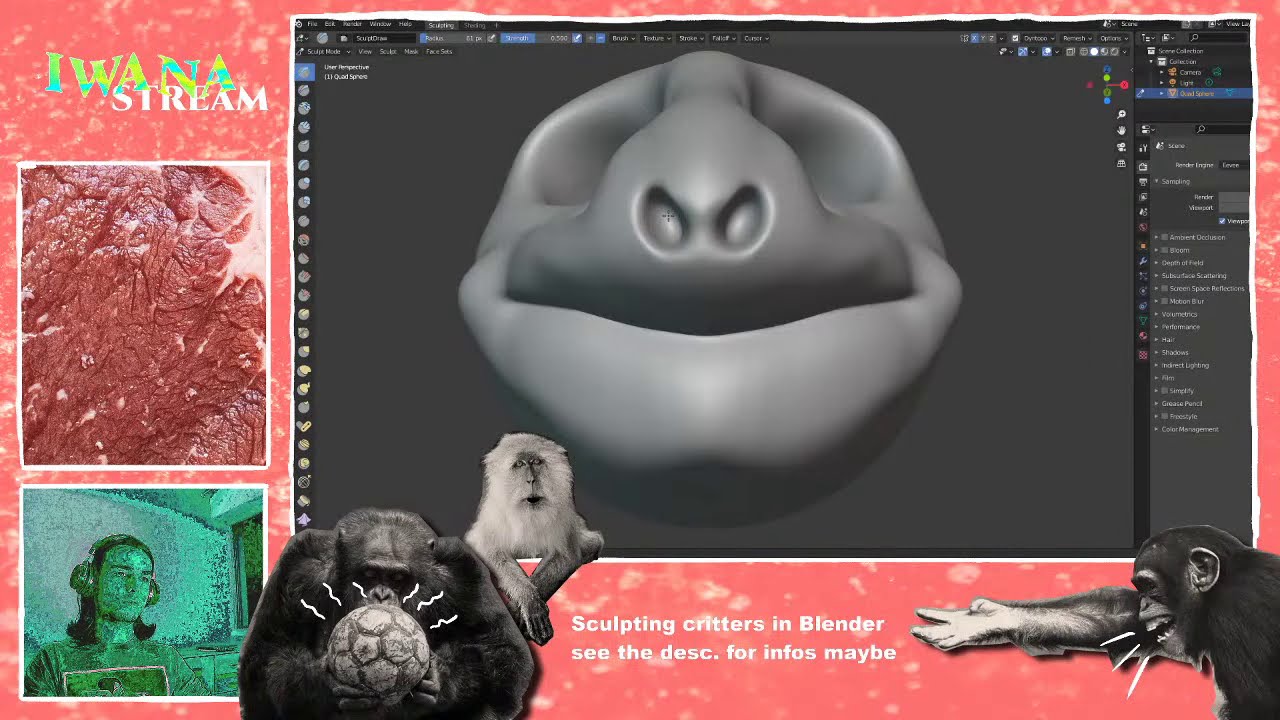The height and width of the screenshot is (720, 1280).
Task: Open the Window menu
Action: pos(380,24)
